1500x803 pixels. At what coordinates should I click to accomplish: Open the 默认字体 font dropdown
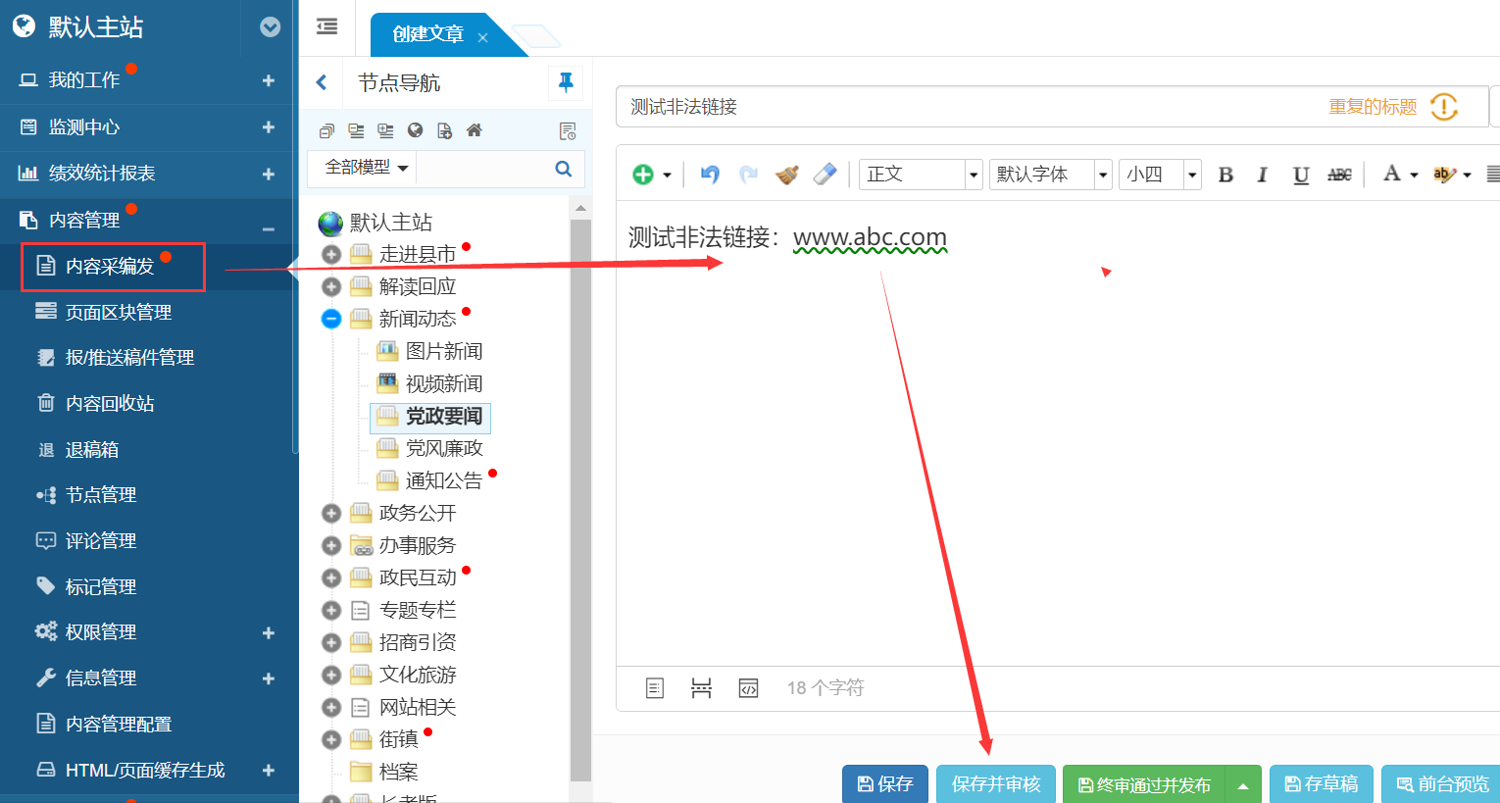[x=1050, y=174]
